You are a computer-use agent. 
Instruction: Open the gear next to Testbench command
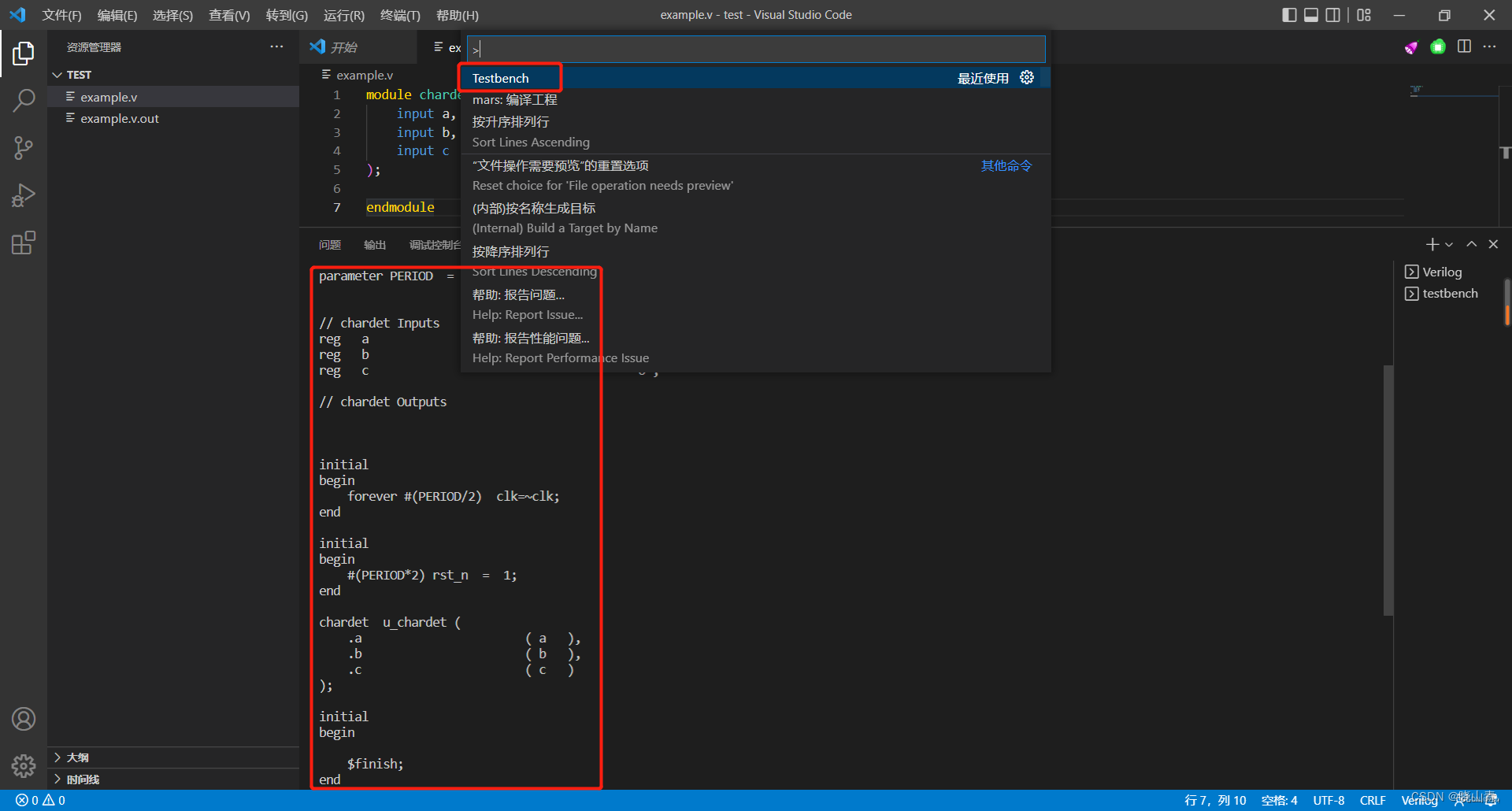click(x=1026, y=77)
